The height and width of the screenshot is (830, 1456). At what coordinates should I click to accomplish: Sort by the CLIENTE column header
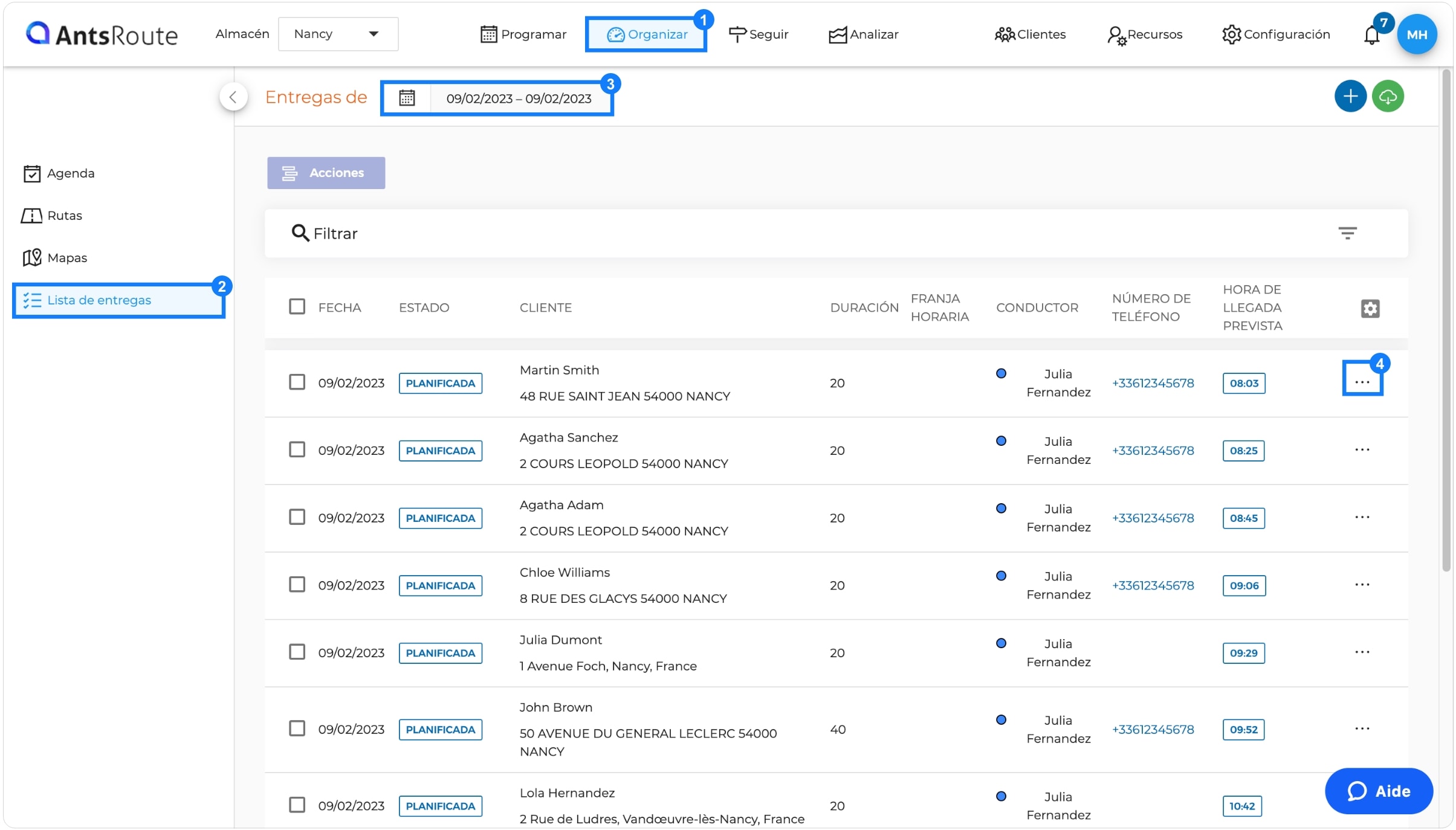[x=545, y=307]
